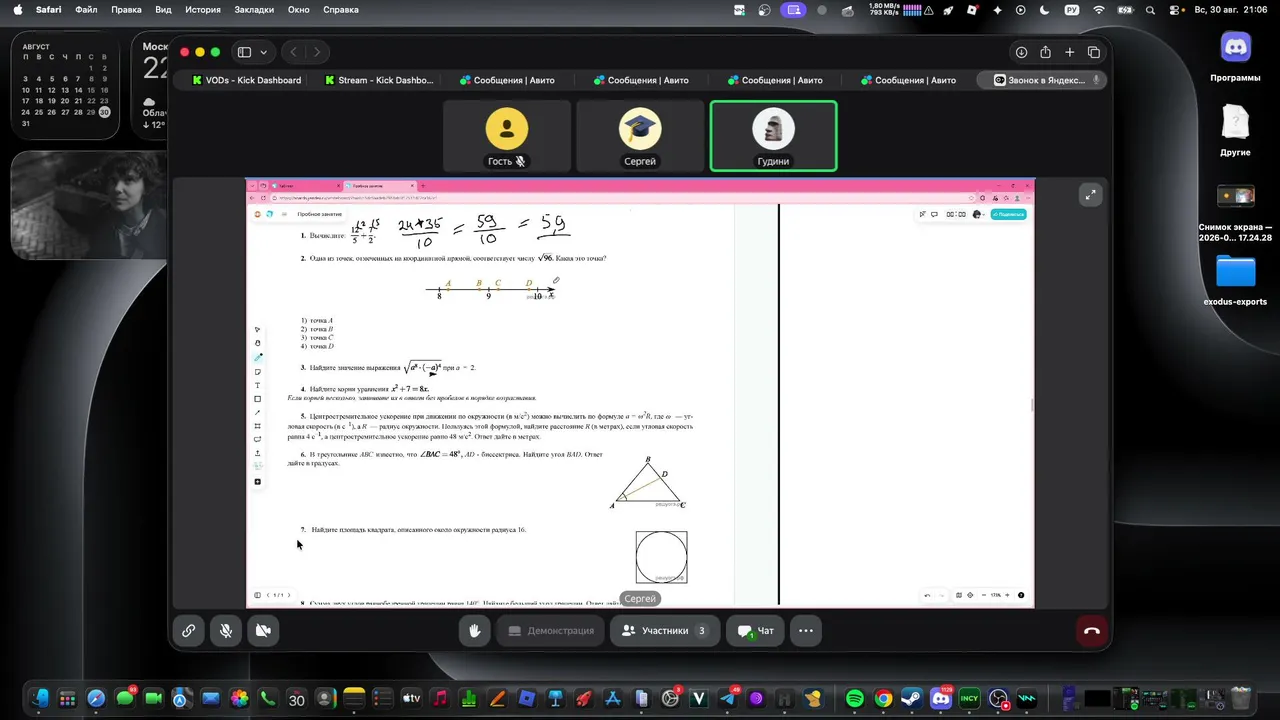Select the exodus-exports desktop folder
The height and width of the screenshot is (720, 1280).
[1236, 281]
